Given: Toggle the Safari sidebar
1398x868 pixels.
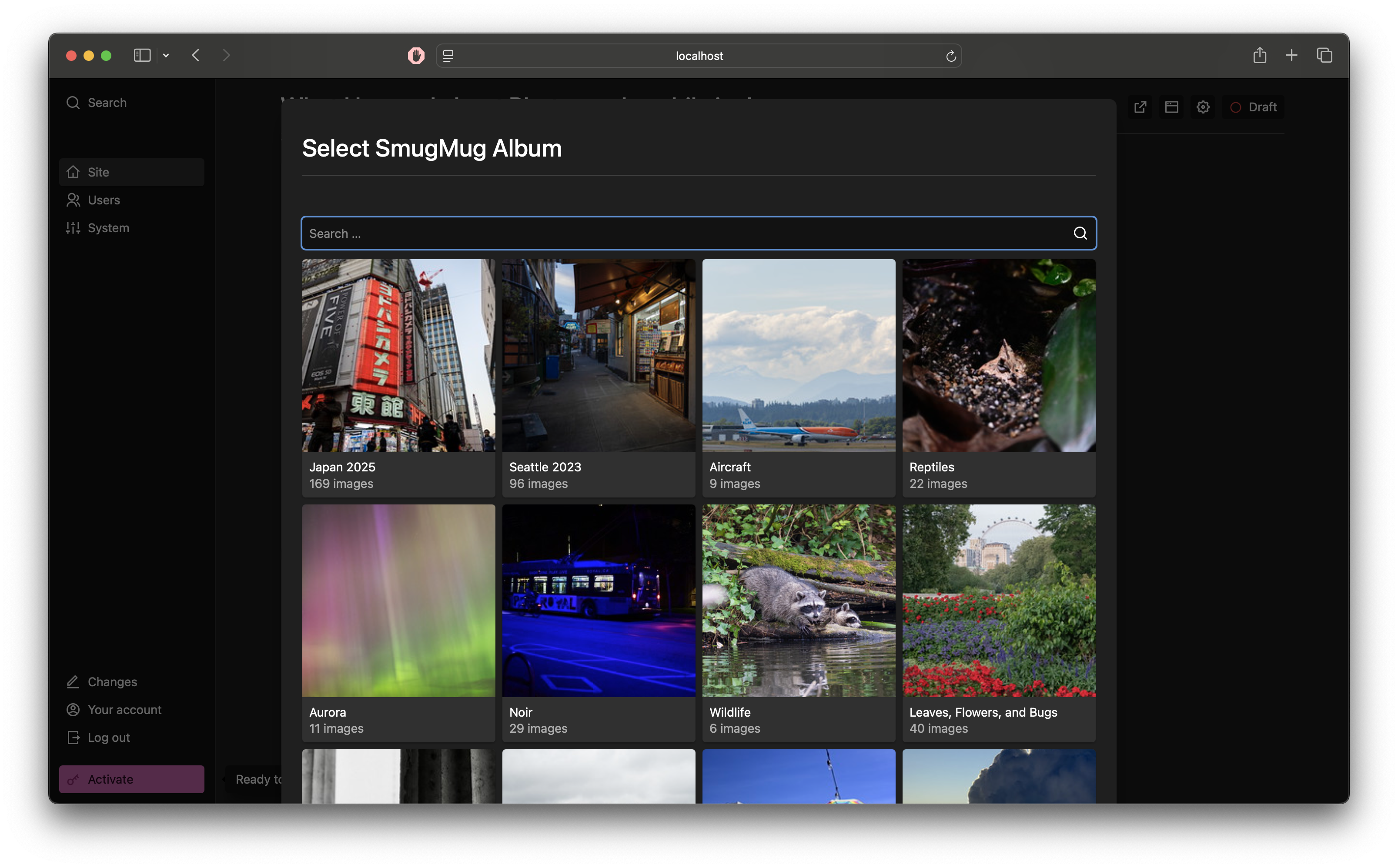Looking at the screenshot, I should (x=142, y=56).
